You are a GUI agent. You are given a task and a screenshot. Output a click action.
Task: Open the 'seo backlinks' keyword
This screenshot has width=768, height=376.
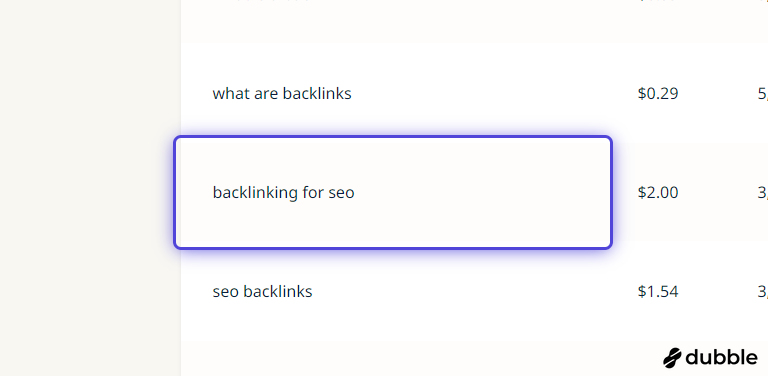[262, 291]
